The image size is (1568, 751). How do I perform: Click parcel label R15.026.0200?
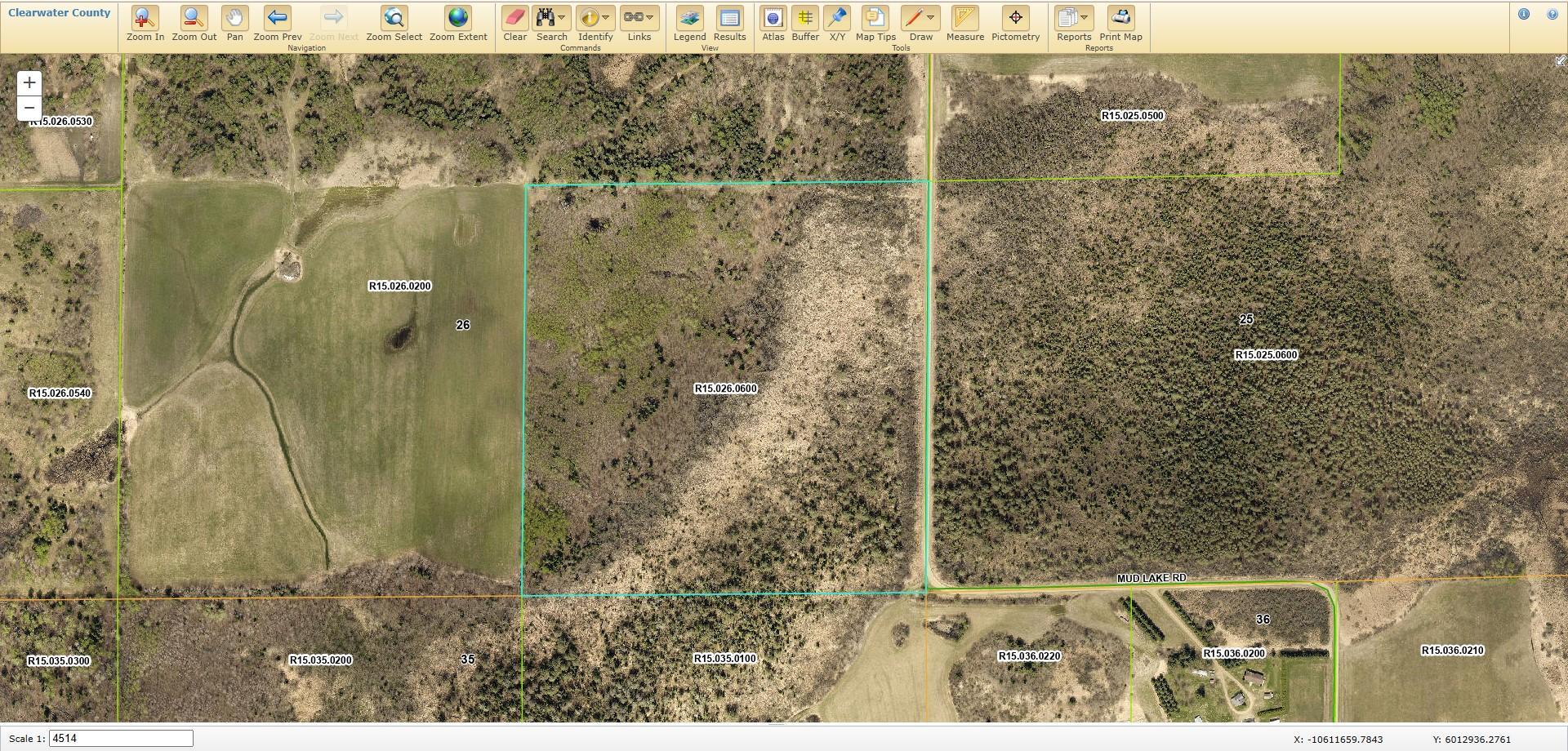pos(400,286)
